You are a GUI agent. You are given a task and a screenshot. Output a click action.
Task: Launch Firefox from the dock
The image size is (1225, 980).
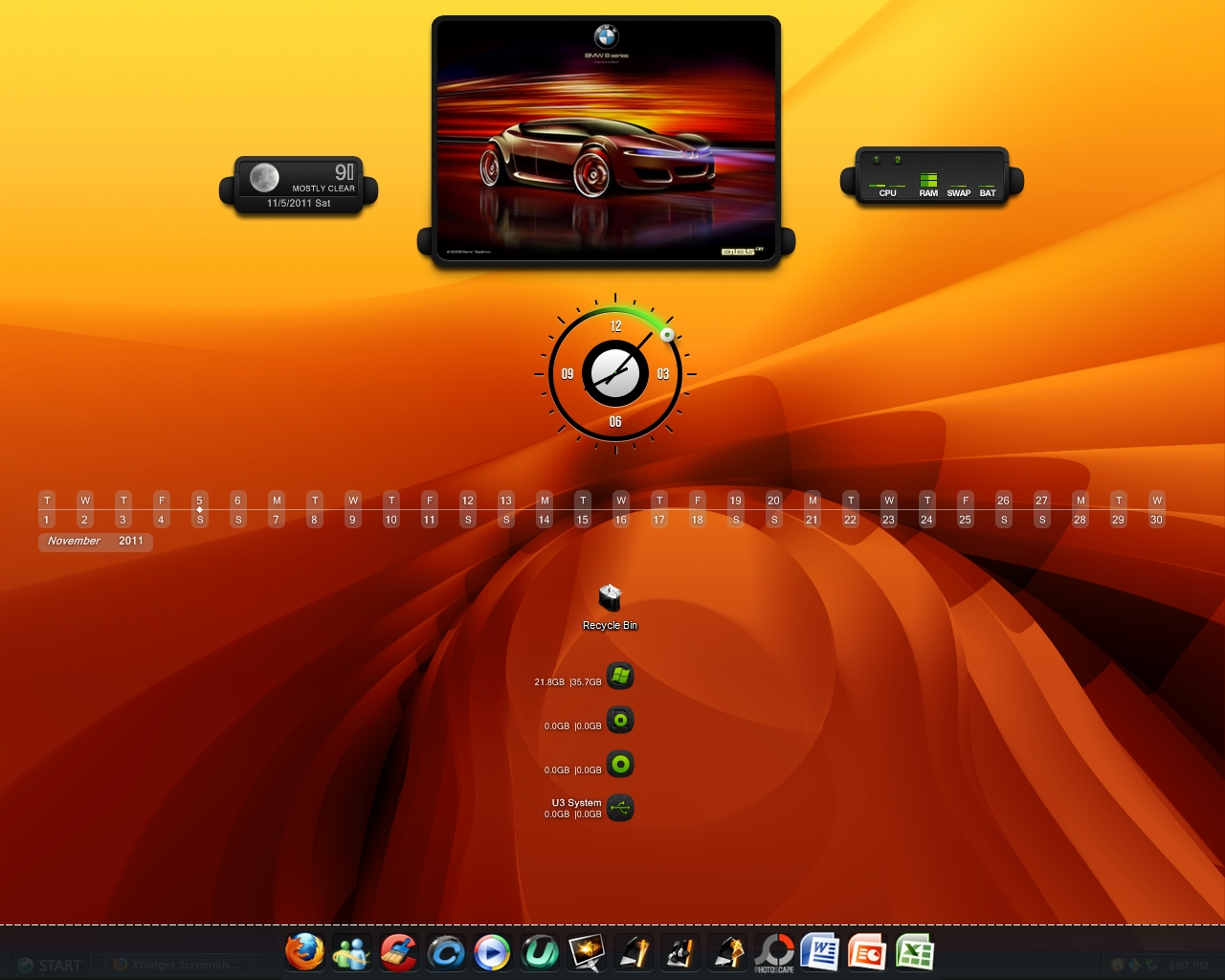(x=304, y=952)
